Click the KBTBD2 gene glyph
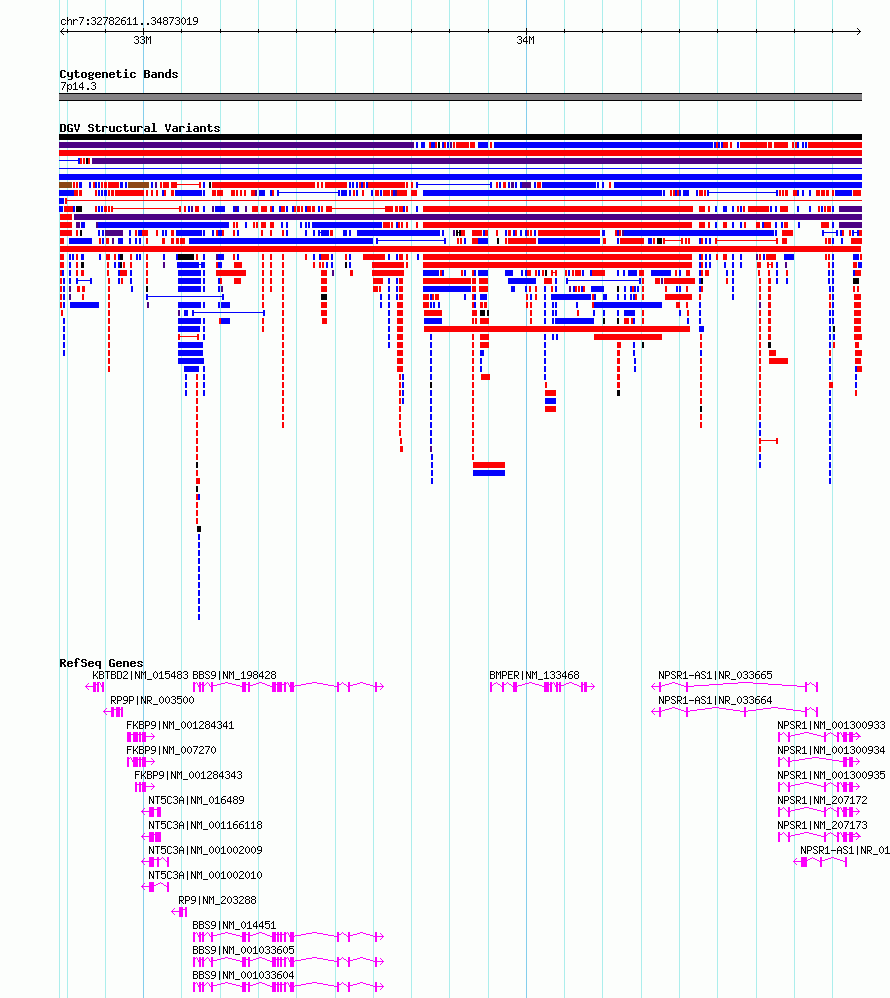The height and width of the screenshot is (998, 890). coord(95,687)
